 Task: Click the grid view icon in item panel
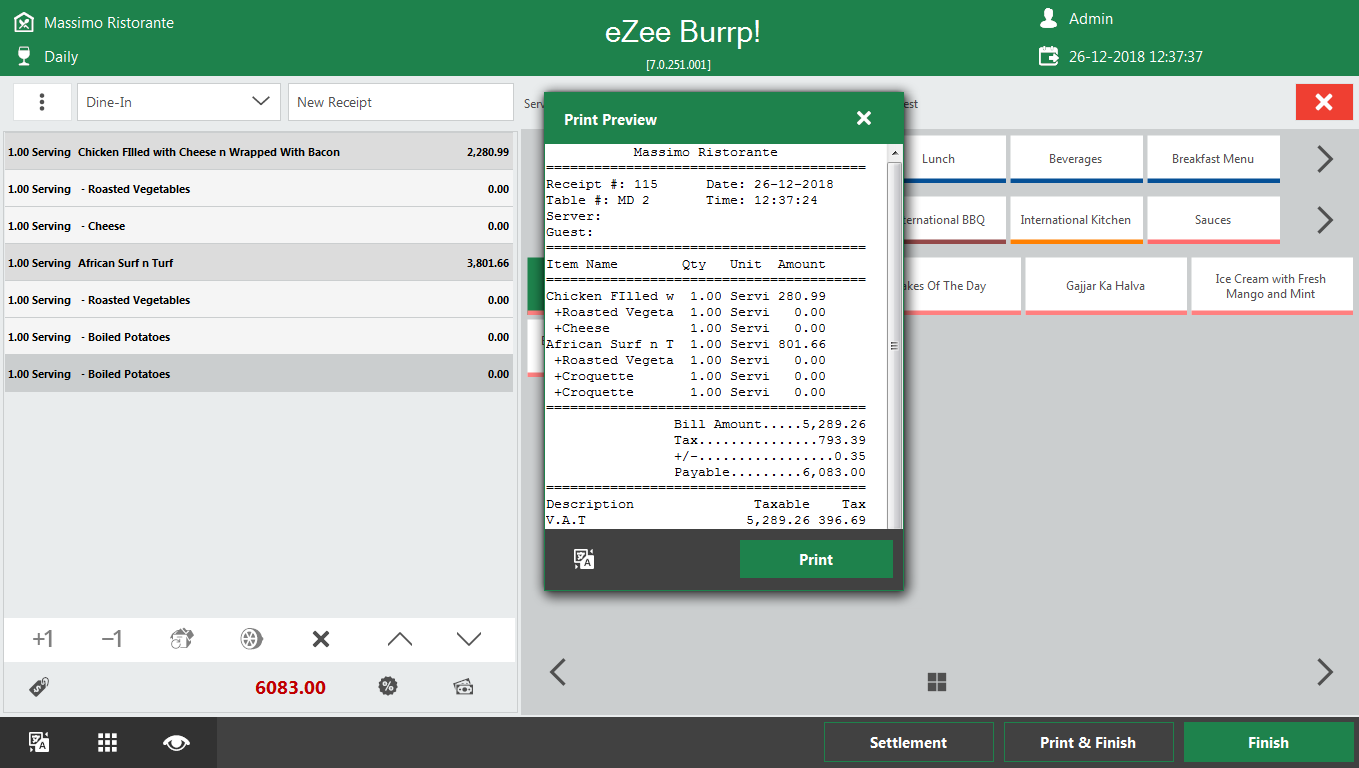(x=937, y=683)
